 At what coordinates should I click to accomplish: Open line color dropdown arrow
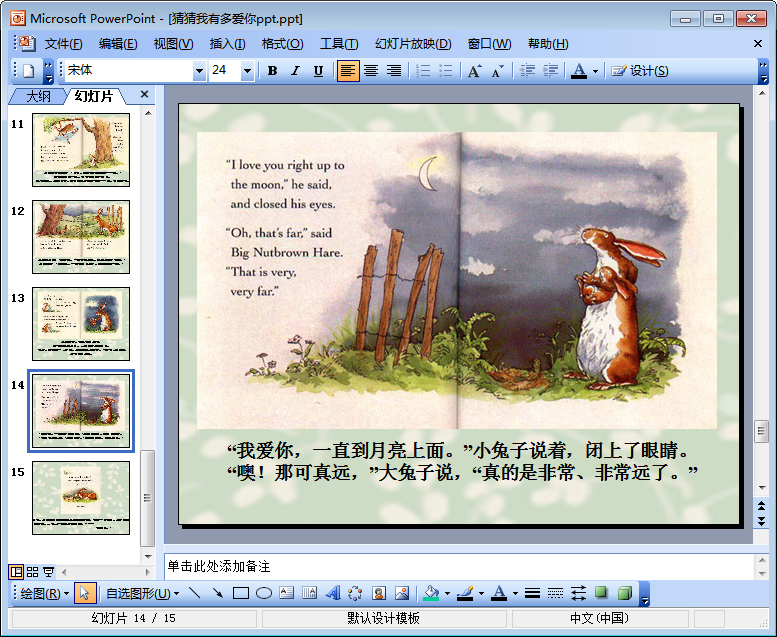[x=481, y=593]
